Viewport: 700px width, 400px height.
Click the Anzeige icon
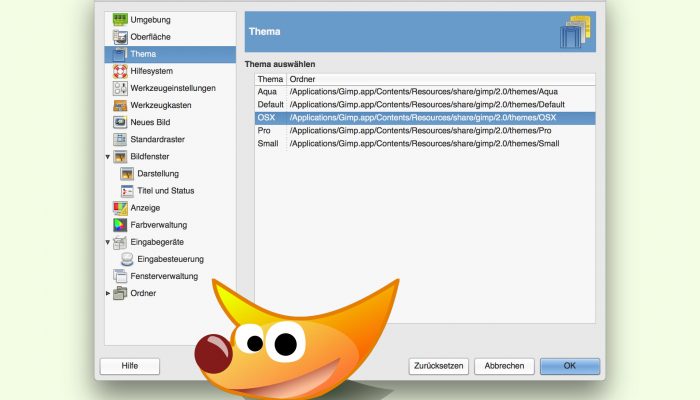tap(120, 208)
